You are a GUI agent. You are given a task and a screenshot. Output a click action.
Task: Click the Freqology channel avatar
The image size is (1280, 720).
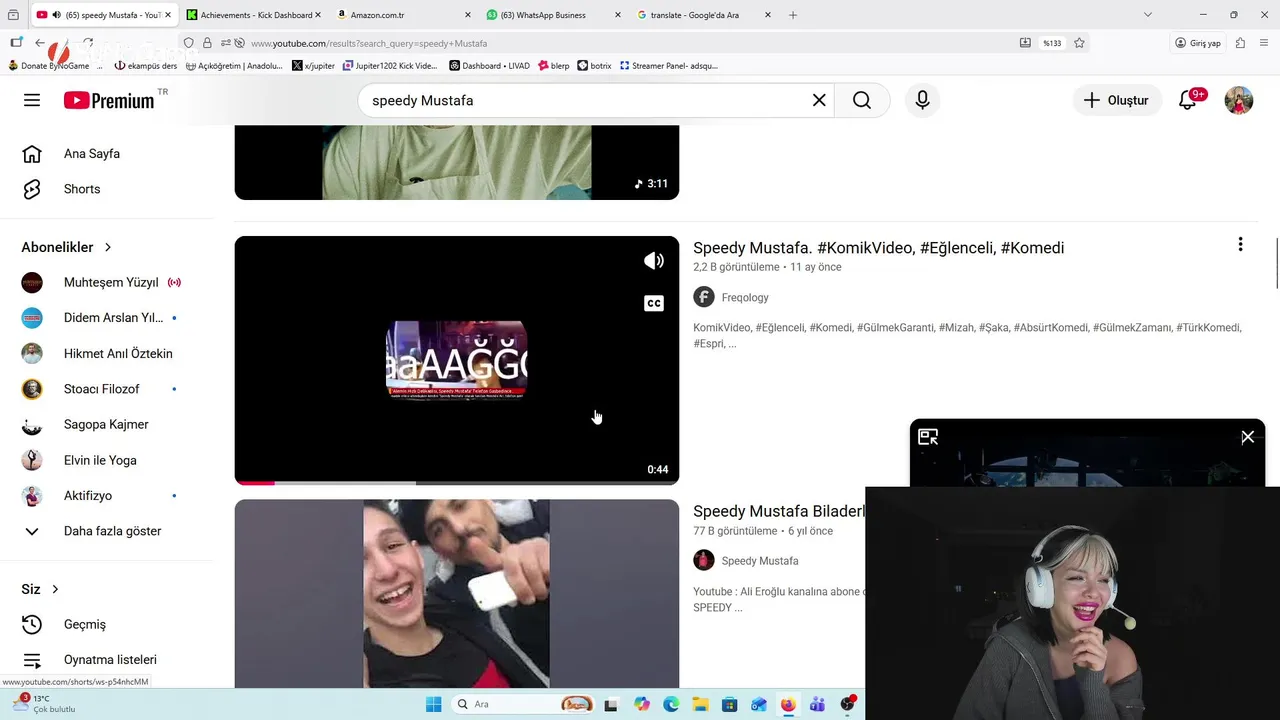coord(704,297)
